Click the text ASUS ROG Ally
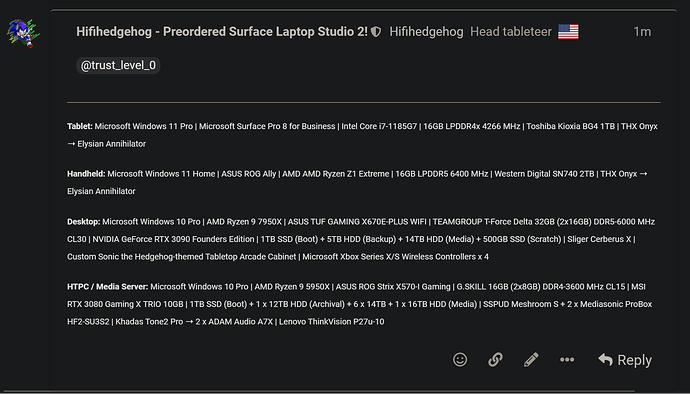 tap(249, 174)
